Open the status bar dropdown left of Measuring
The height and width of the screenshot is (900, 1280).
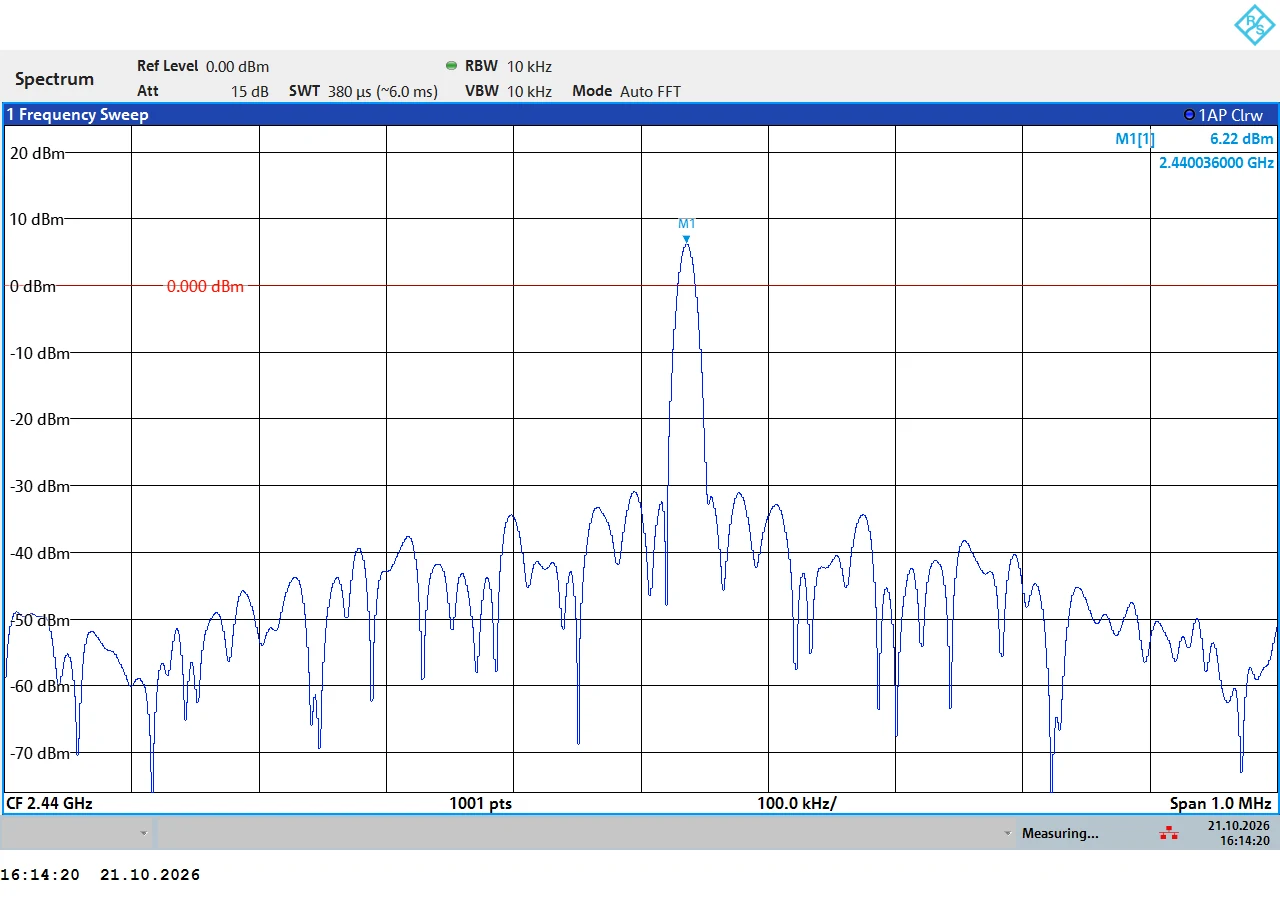pyautogui.click(x=1007, y=833)
